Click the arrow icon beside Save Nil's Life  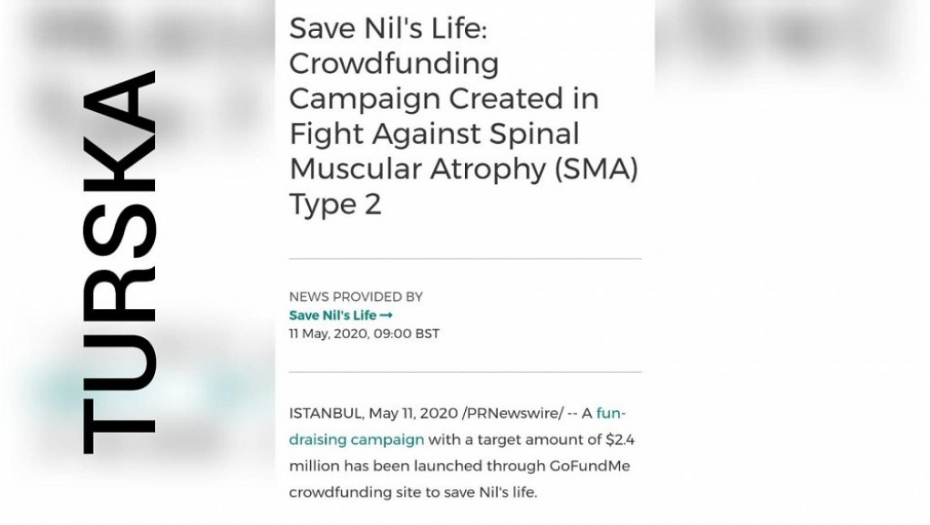pyautogui.click(x=373, y=315)
